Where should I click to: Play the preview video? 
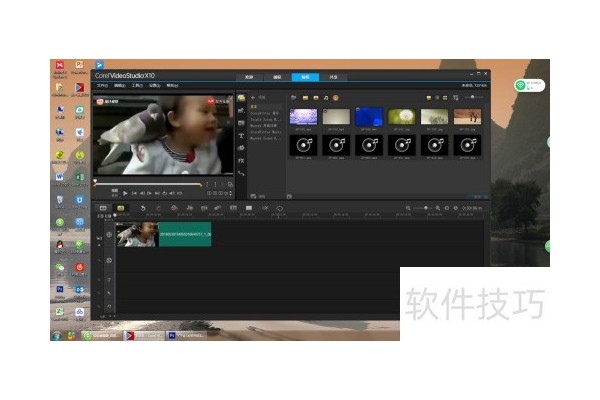tap(125, 193)
